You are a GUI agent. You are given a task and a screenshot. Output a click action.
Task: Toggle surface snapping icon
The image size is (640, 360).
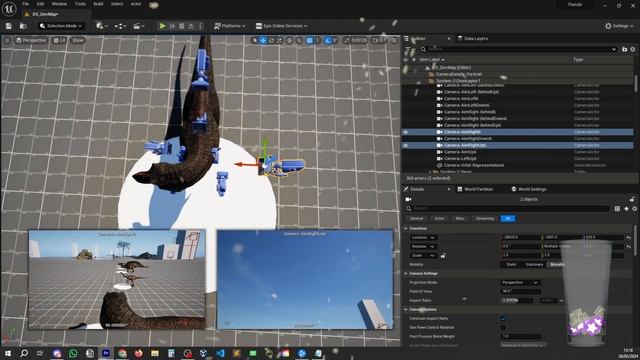click(x=299, y=40)
